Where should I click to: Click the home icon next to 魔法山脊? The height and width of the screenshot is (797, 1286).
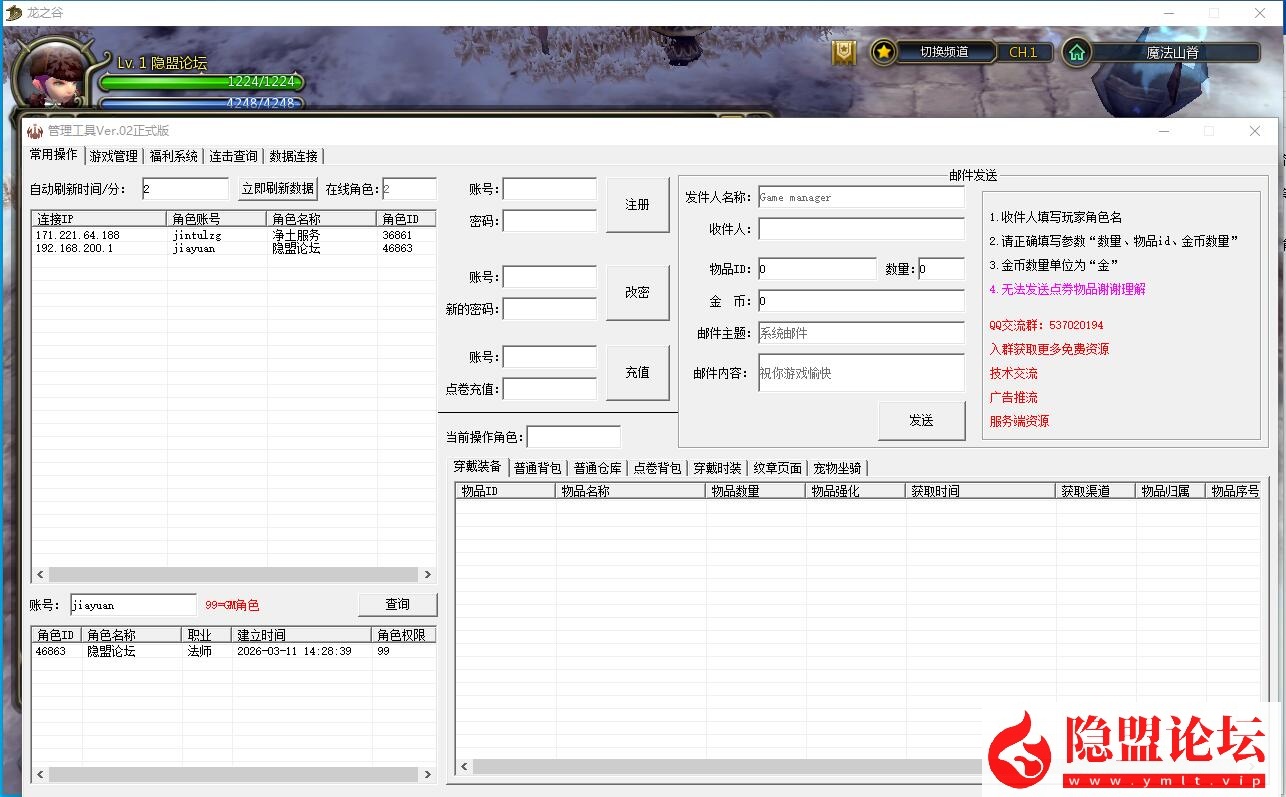[1077, 52]
